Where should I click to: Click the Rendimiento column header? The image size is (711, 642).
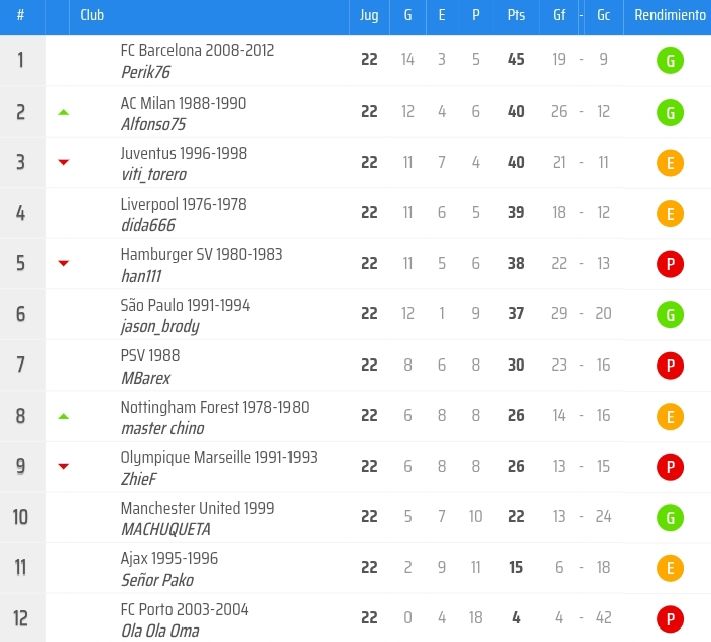[669, 16]
